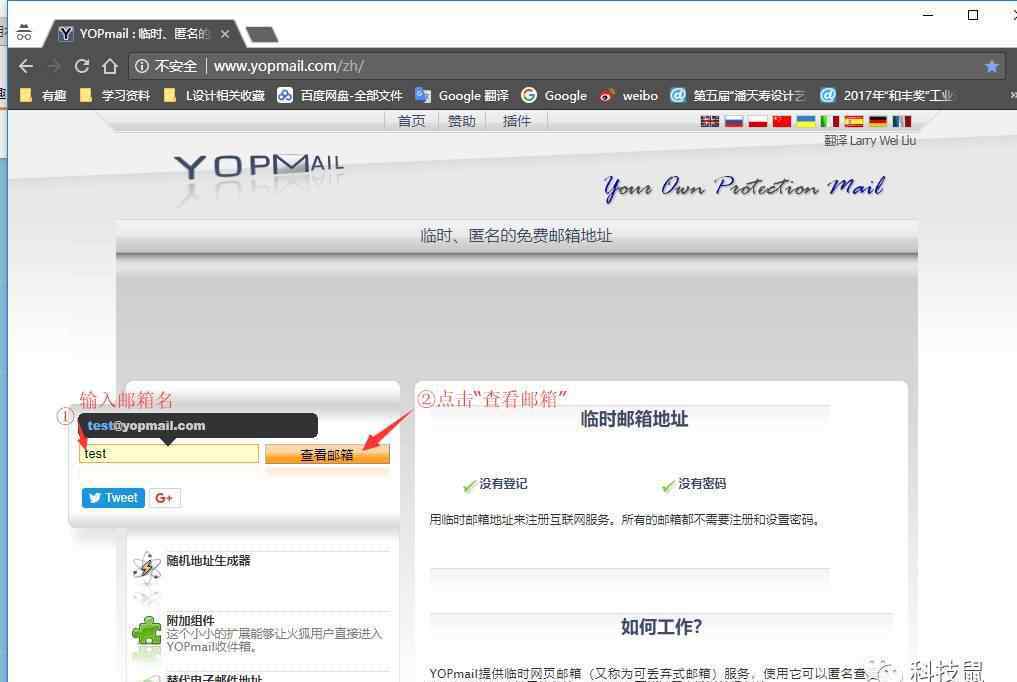
Task: Select the Polish flag language
Action: pyautogui.click(x=758, y=121)
